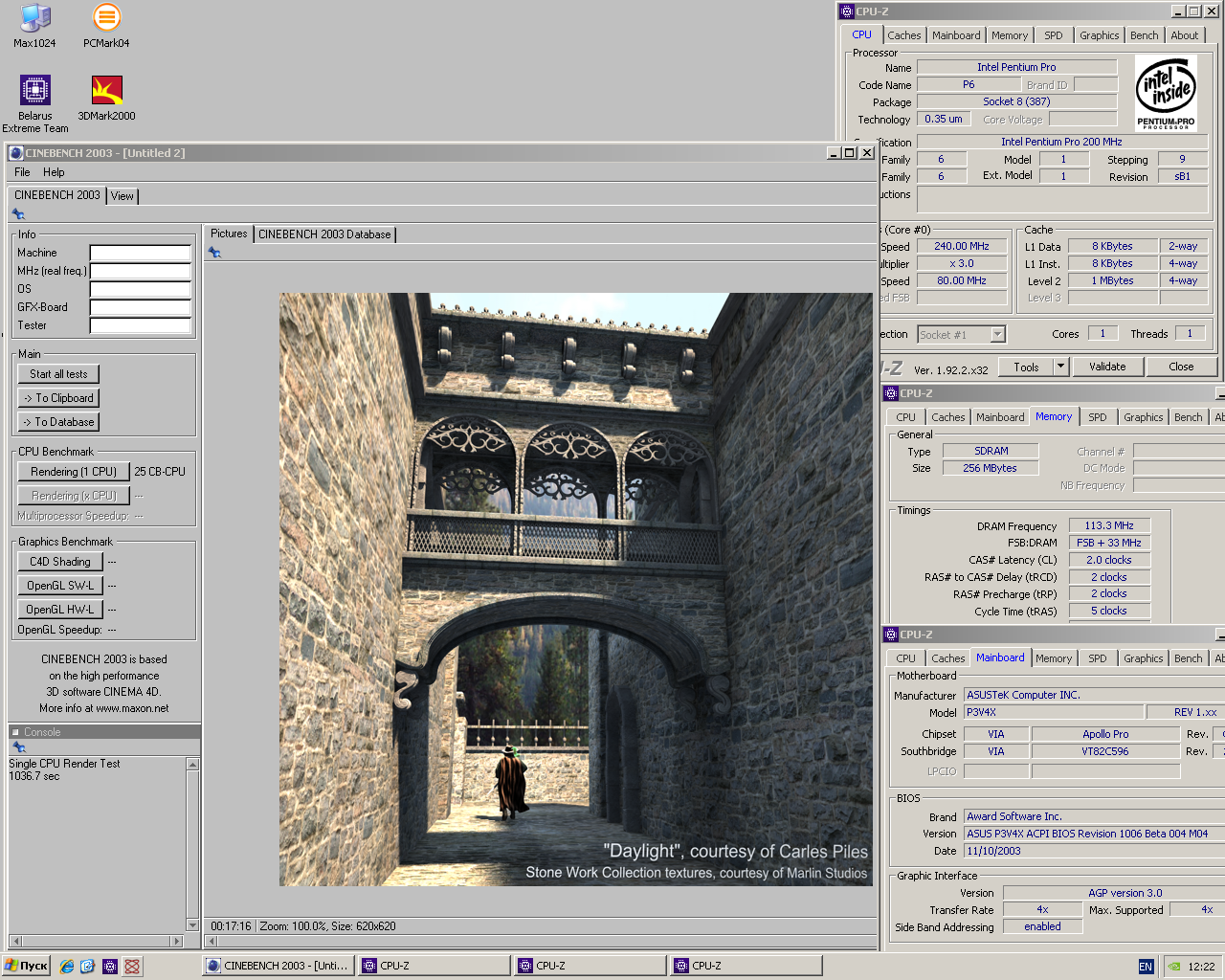Open the Belarus Extreme Team desktop icon
This screenshot has height=980, width=1225.
pyautogui.click(x=35, y=103)
